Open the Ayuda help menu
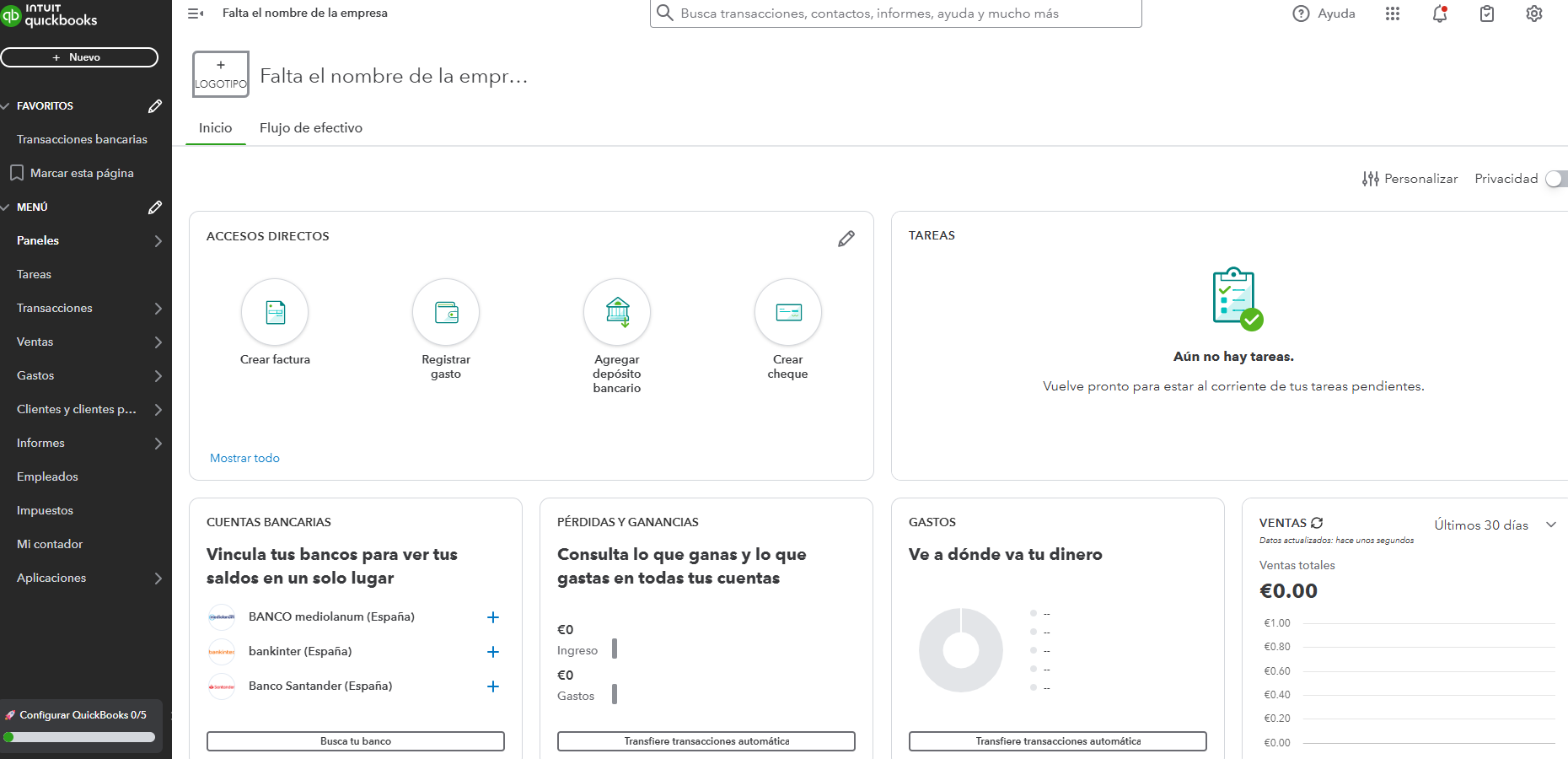Image resolution: width=1568 pixels, height=759 pixels. coord(1324,13)
